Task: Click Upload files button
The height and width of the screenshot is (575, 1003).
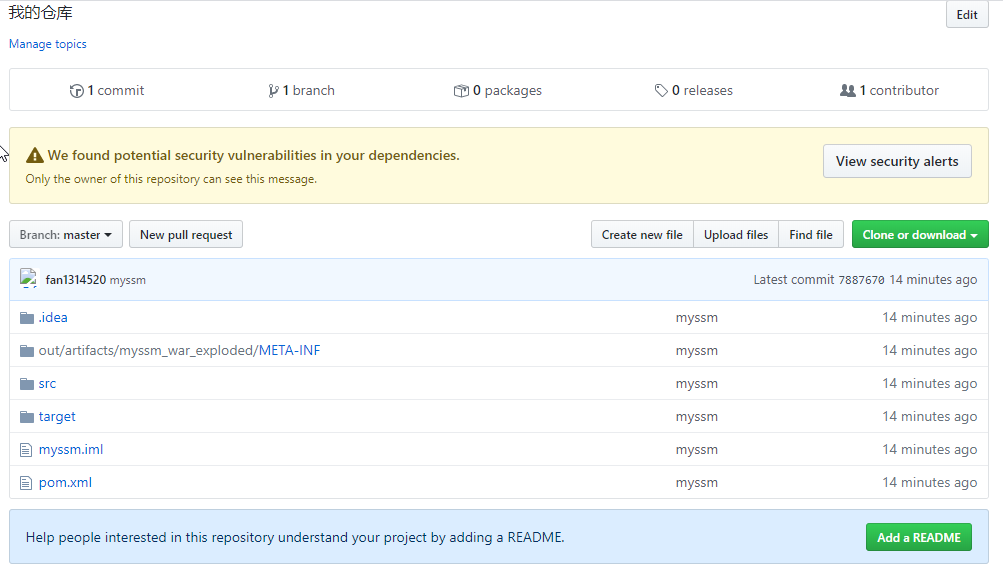Action: pyautogui.click(x=736, y=235)
